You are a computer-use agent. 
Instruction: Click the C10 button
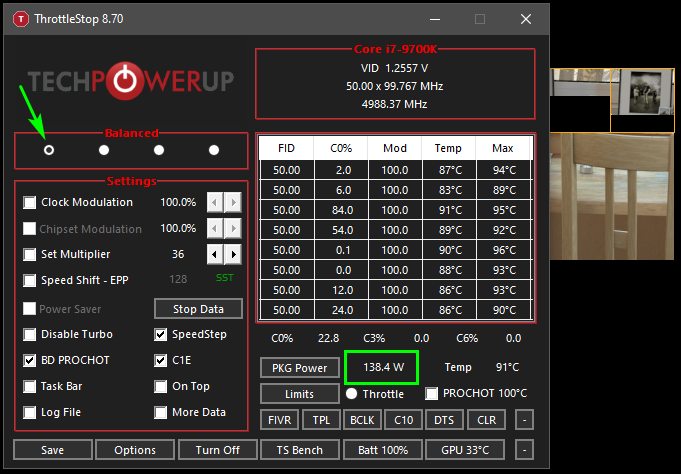click(403, 420)
